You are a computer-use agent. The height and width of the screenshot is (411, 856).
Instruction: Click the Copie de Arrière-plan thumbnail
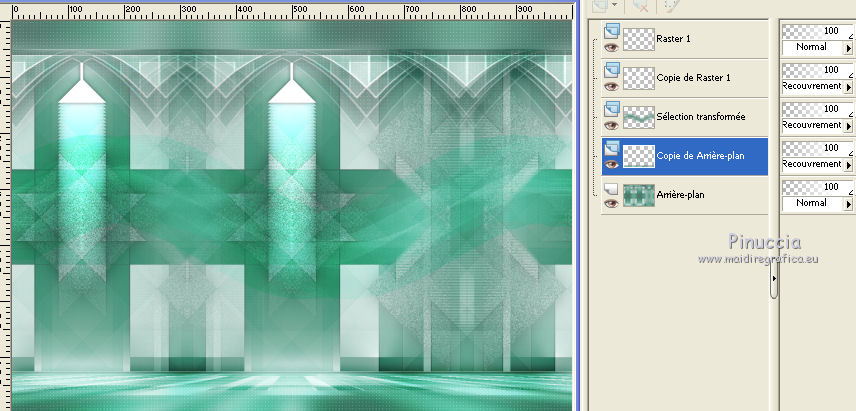pos(639,156)
